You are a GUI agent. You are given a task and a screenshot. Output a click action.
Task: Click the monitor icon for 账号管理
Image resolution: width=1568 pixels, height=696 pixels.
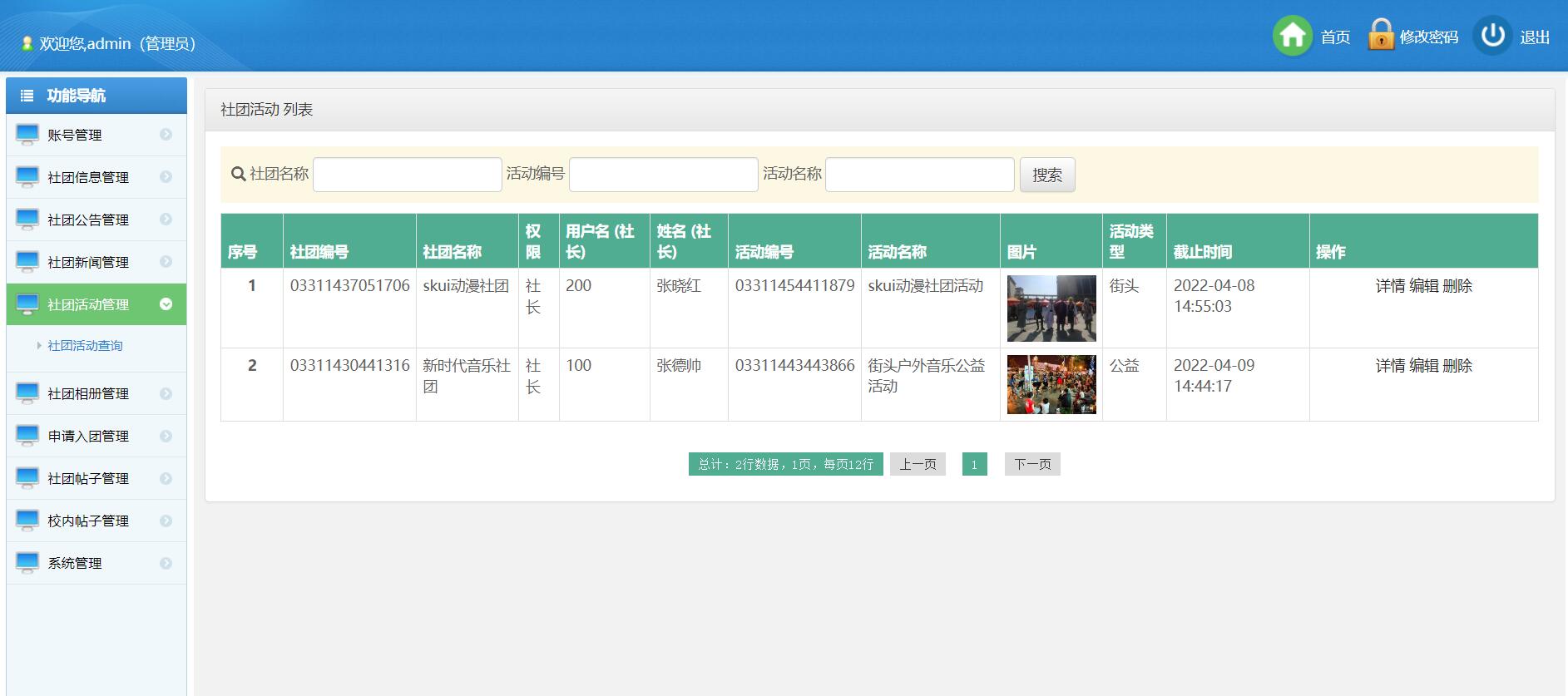click(27, 134)
